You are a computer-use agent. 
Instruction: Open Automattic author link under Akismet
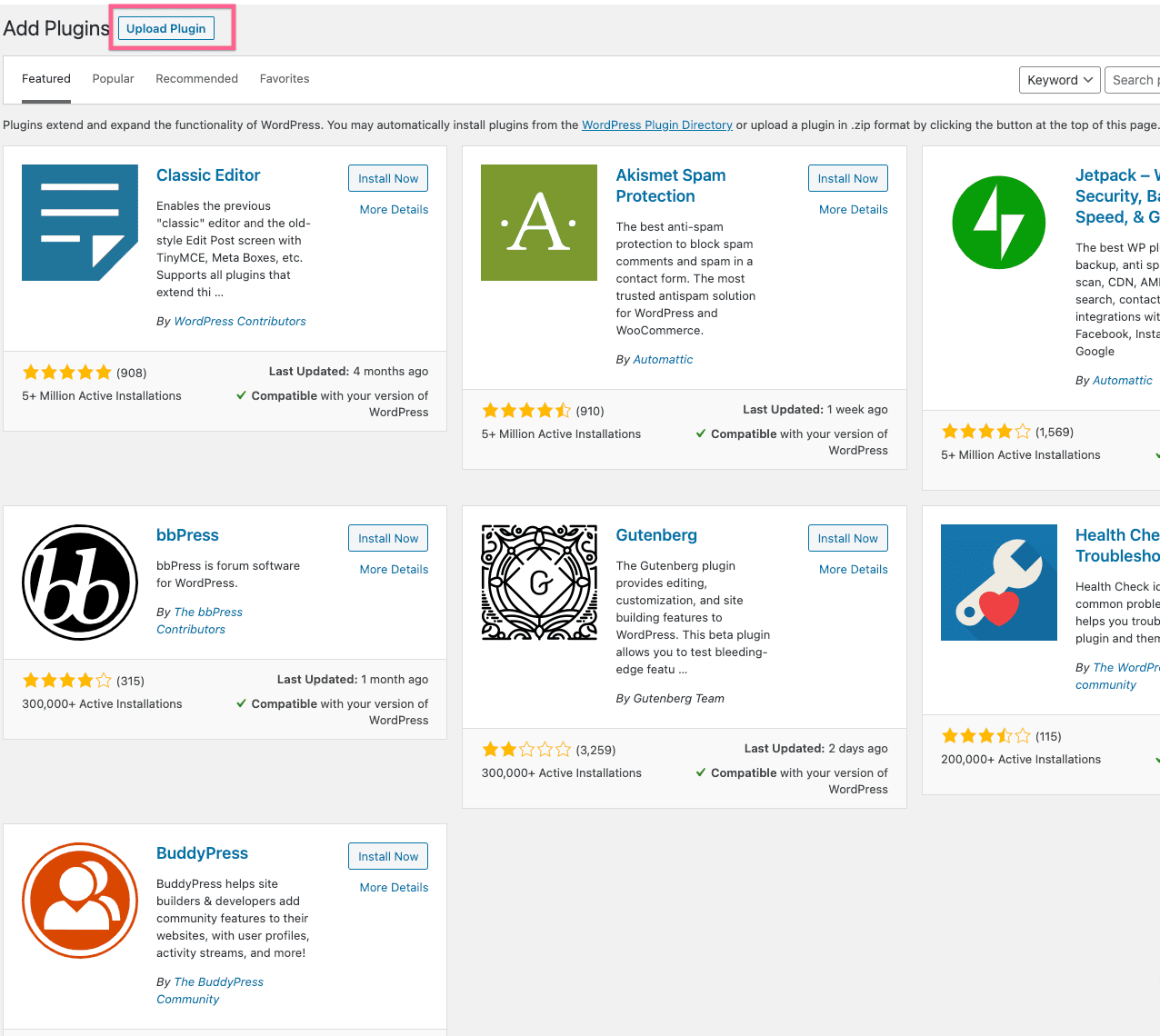coord(663,359)
